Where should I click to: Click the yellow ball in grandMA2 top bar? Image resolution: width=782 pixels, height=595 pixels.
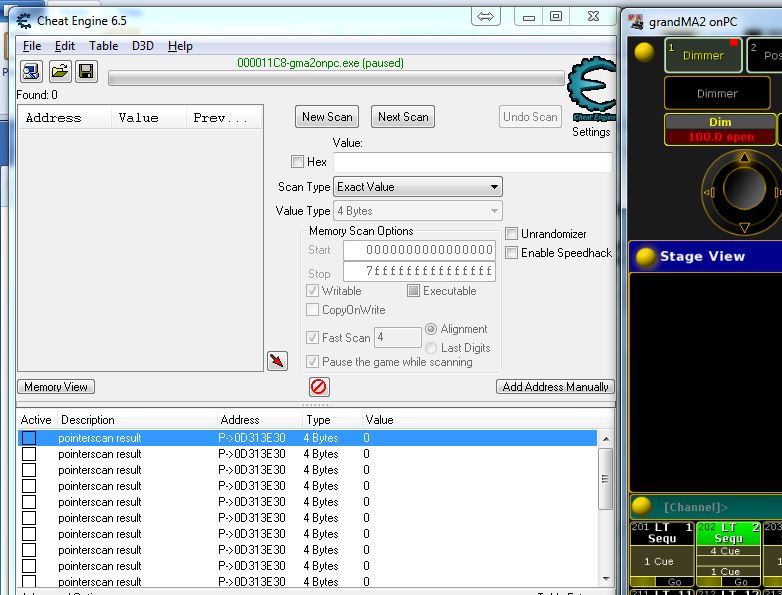(644, 52)
